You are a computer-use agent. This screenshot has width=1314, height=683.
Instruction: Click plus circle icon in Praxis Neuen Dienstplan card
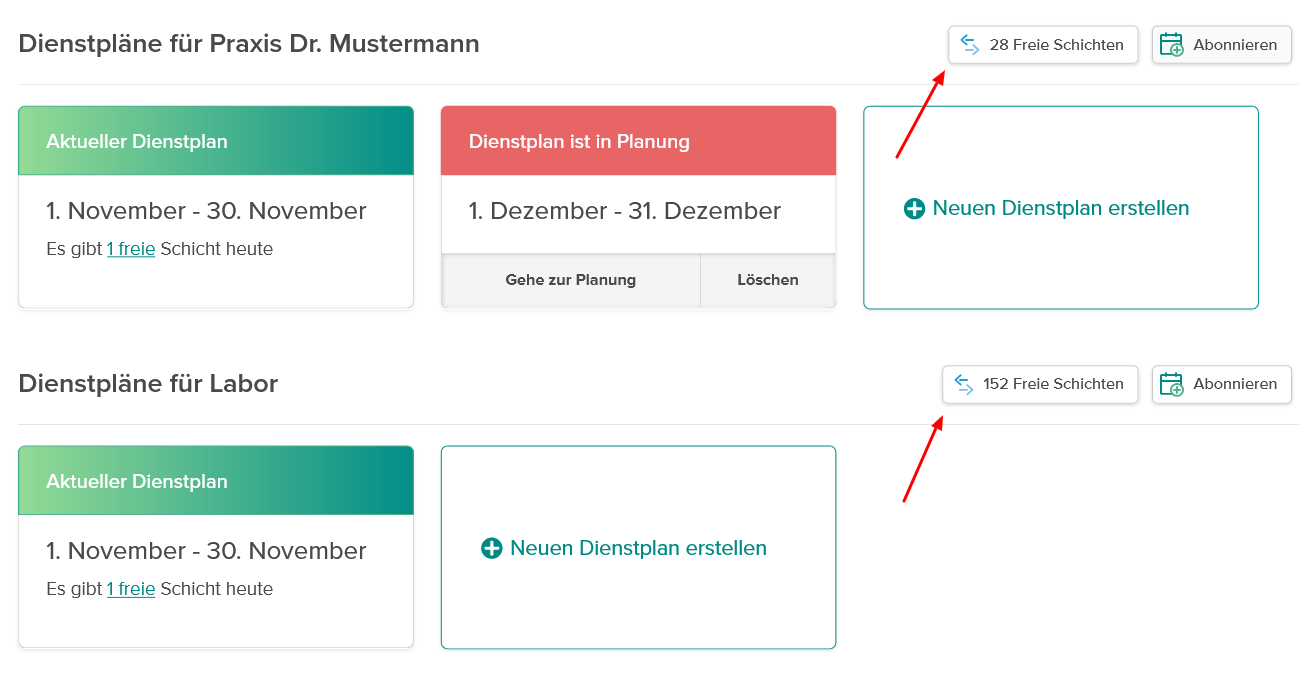click(914, 209)
